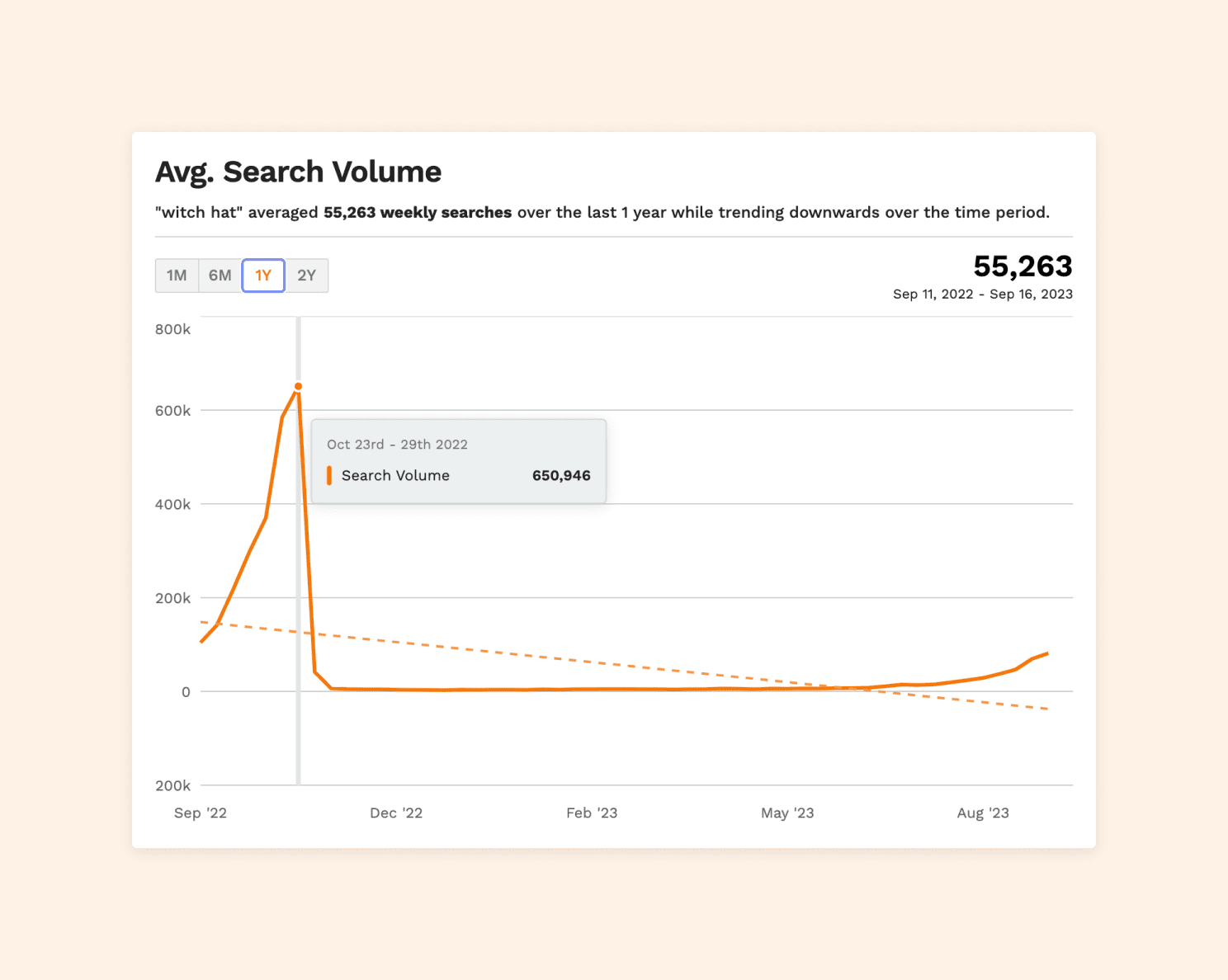The height and width of the screenshot is (980, 1228).
Task: Select the 1Y time range tab
Action: pyautogui.click(x=263, y=276)
